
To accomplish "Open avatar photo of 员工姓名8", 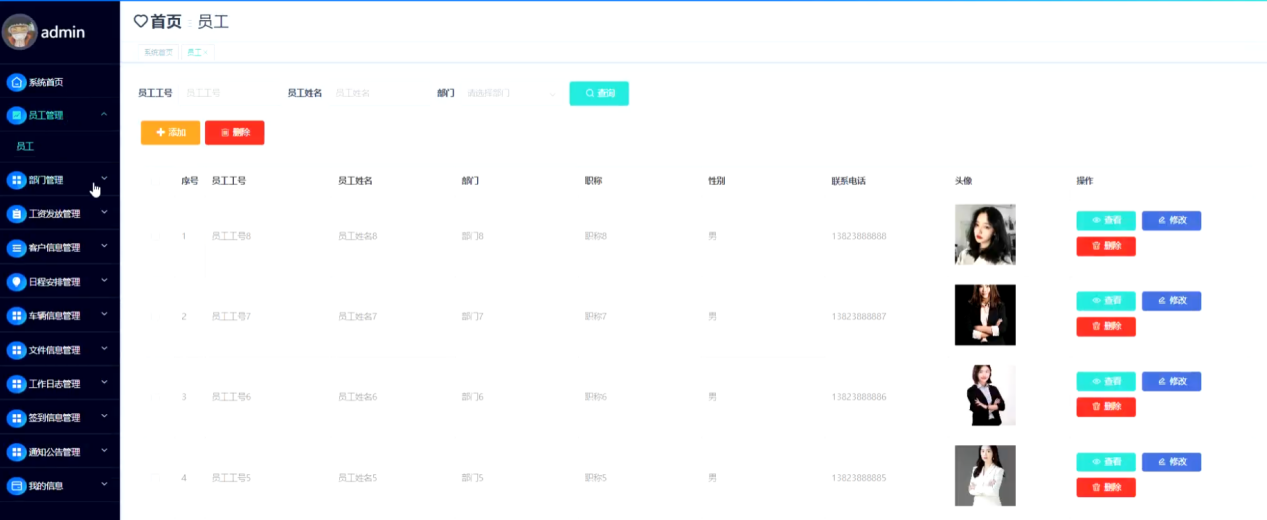I will coord(985,235).
